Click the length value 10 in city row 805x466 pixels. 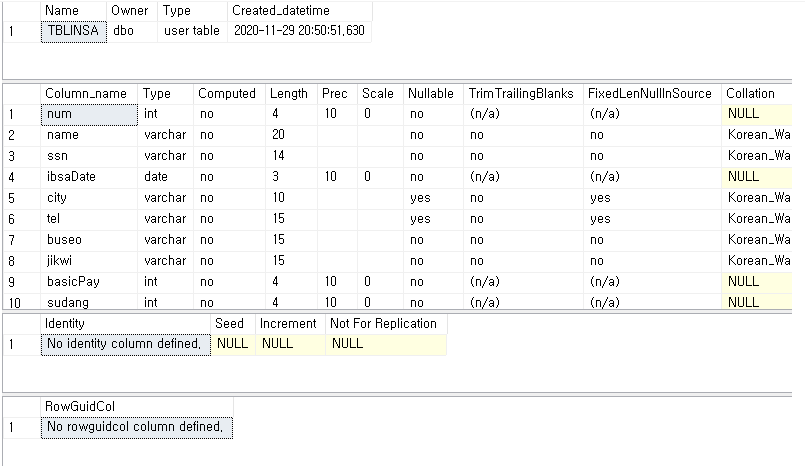pos(291,199)
